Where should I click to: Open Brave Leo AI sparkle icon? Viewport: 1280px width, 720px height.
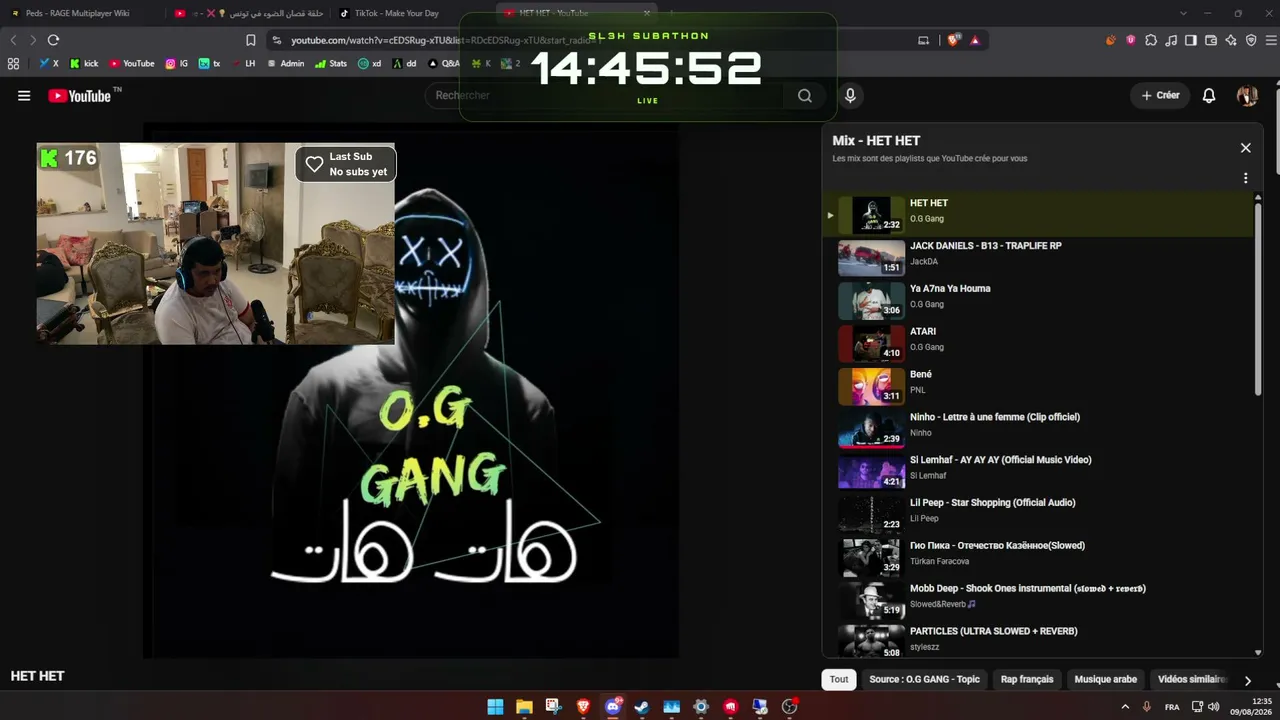point(1231,40)
